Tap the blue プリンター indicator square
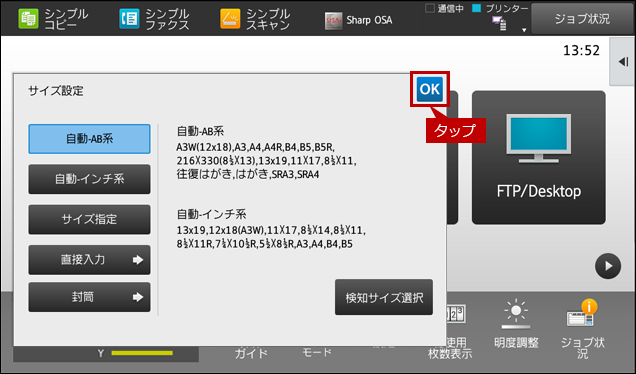Viewport: 636px width, 374px height. [477, 8]
